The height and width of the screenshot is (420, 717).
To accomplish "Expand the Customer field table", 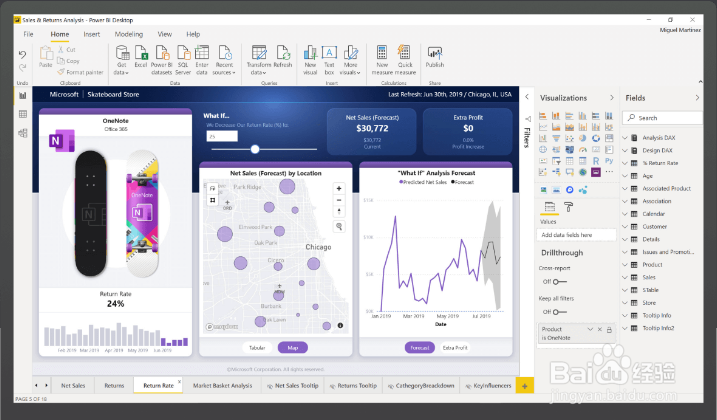I will tap(625, 226).
